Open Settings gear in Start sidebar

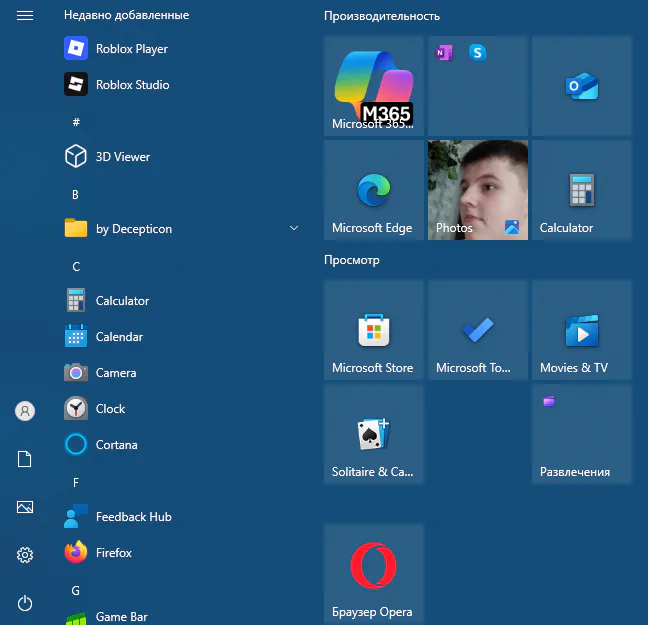click(25, 555)
